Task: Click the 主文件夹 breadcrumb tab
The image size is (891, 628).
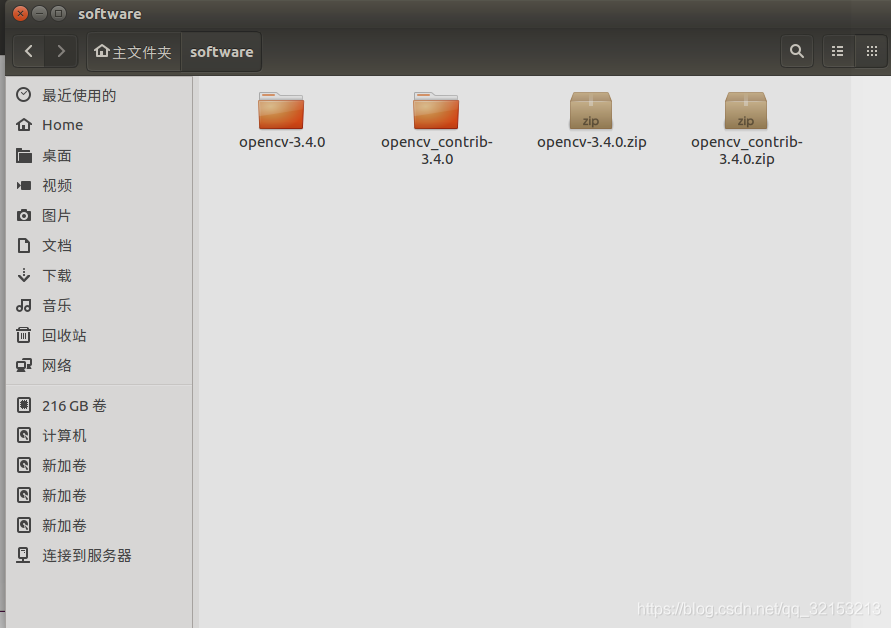Action: [133, 51]
